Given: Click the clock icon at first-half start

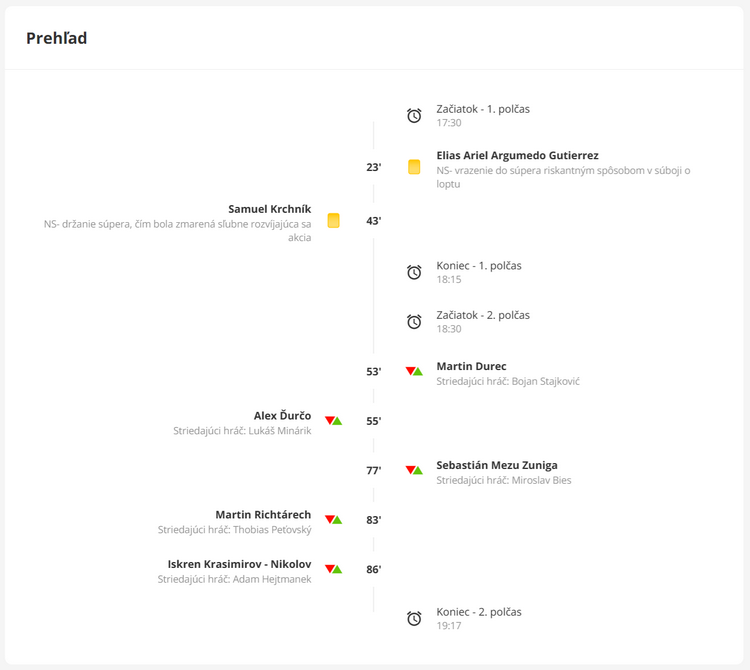Looking at the screenshot, I should click(414, 116).
